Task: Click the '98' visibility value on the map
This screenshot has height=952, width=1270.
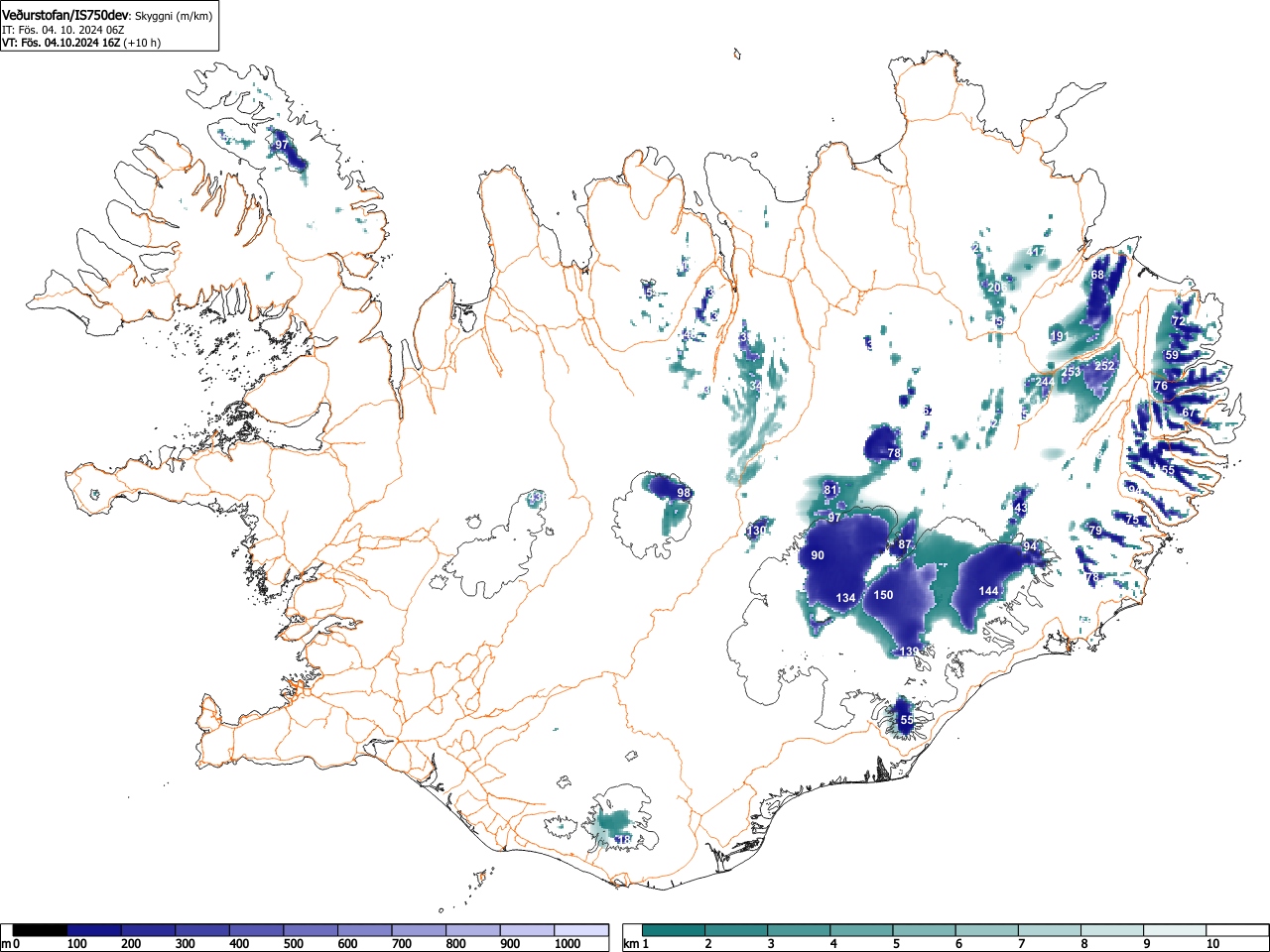Action: 684,493
